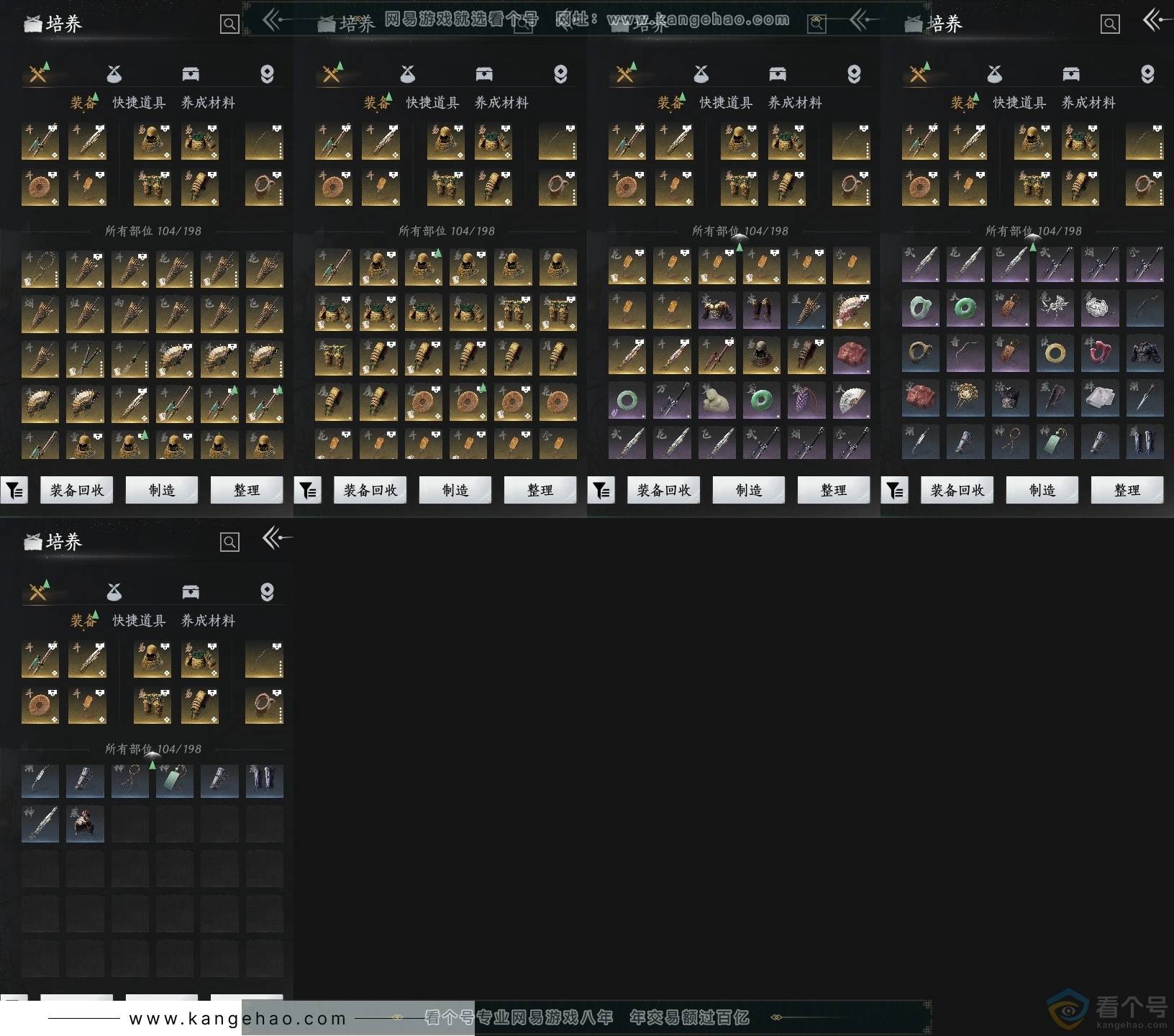Open filter icon beside 装备回收 in first panel
This screenshot has height=1036, width=1174.
[14, 491]
